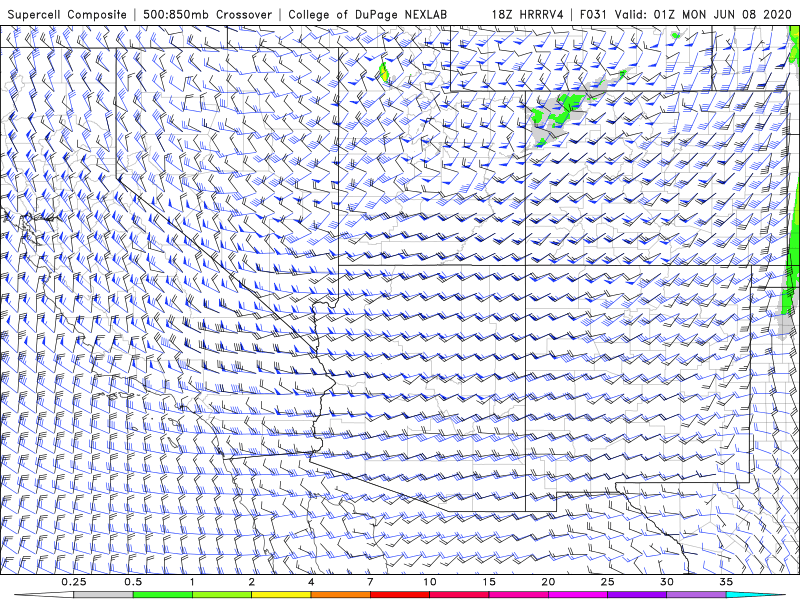This screenshot has height=600, width=800.
Task: Click the "15" colorbar label
Action: (489, 582)
